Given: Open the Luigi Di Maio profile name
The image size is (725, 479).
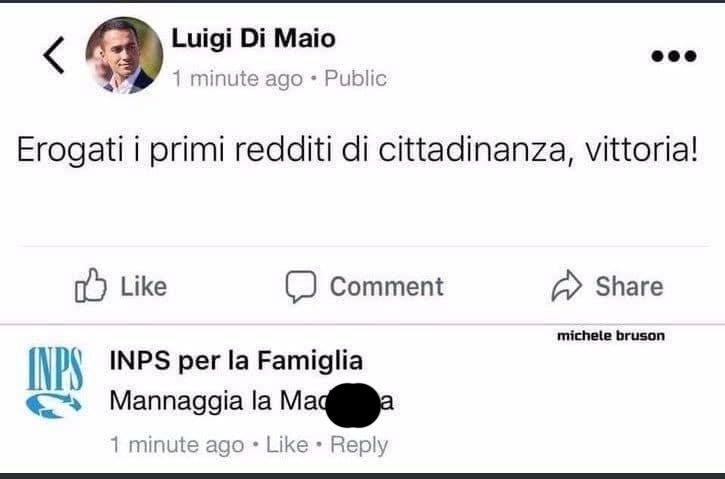Looking at the screenshot, I should (x=253, y=38).
